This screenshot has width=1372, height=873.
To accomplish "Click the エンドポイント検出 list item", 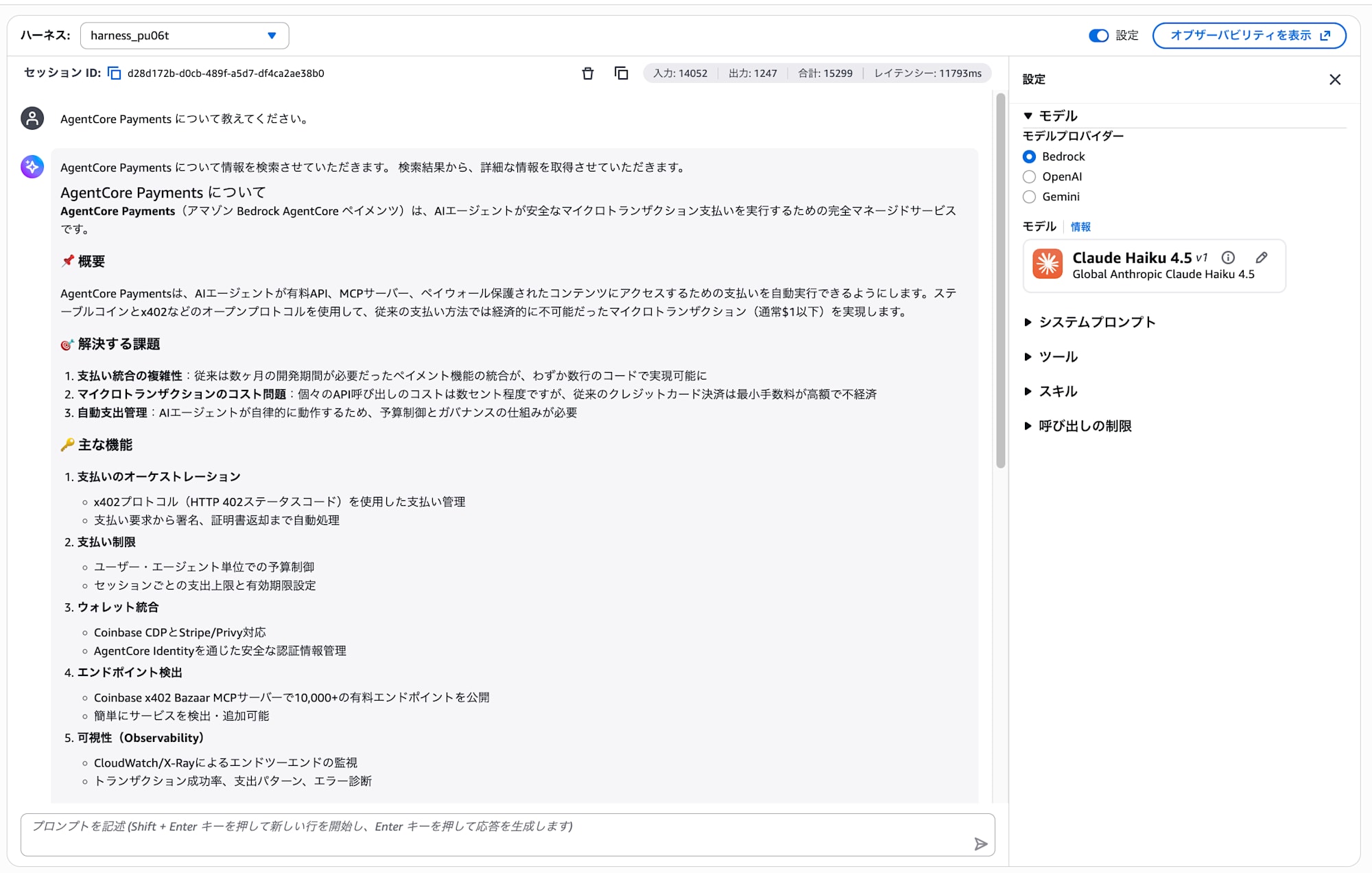I will 130,673.
